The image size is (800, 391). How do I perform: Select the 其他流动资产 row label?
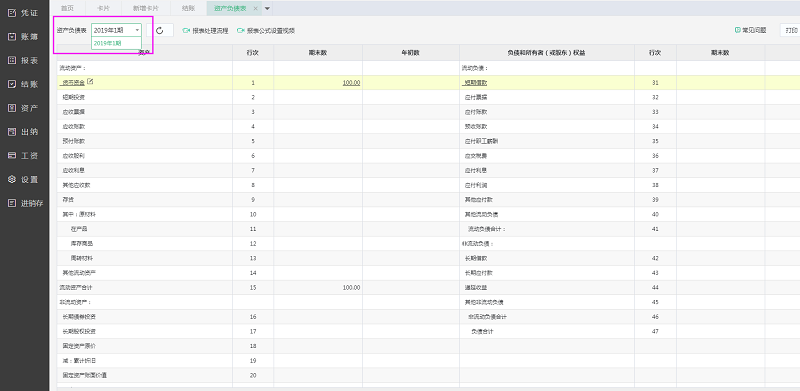pyautogui.click(x=79, y=273)
